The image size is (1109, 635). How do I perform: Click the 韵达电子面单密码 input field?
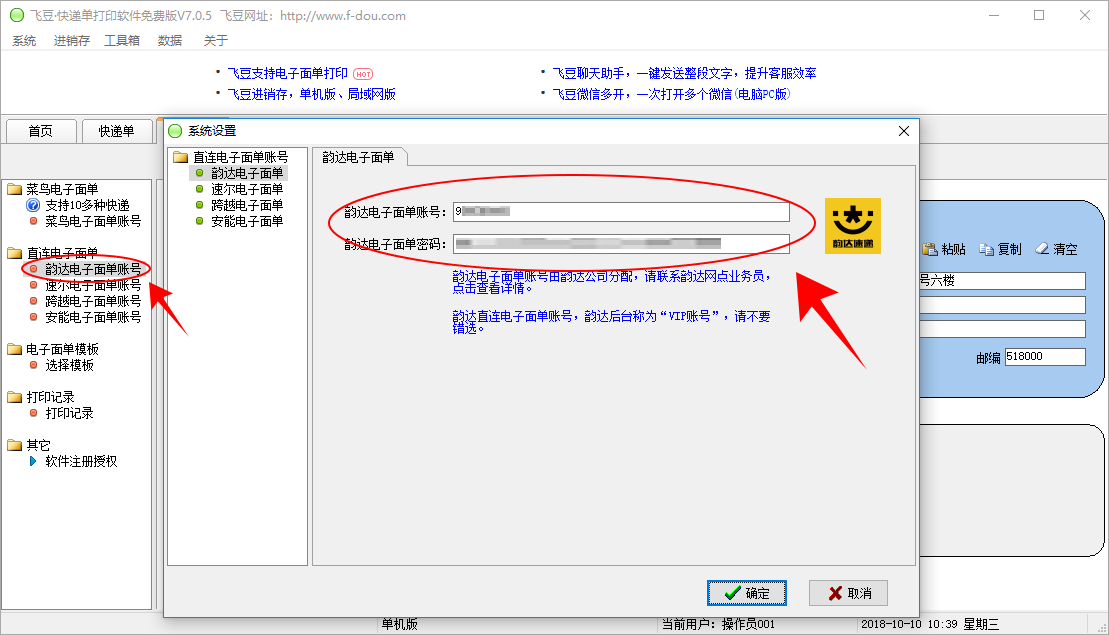tap(621, 244)
